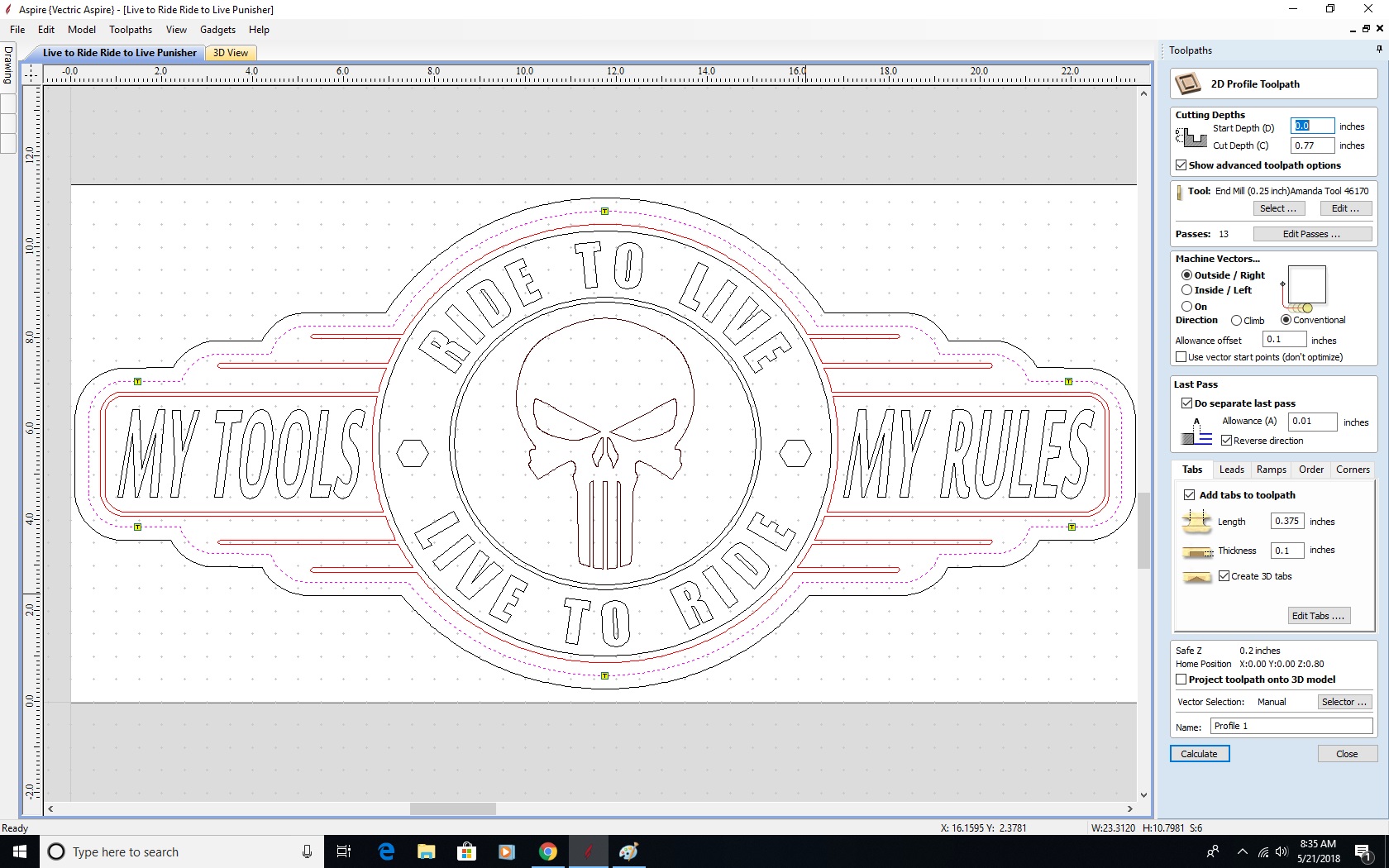Click the volume icon in system tray

click(1282, 851)
